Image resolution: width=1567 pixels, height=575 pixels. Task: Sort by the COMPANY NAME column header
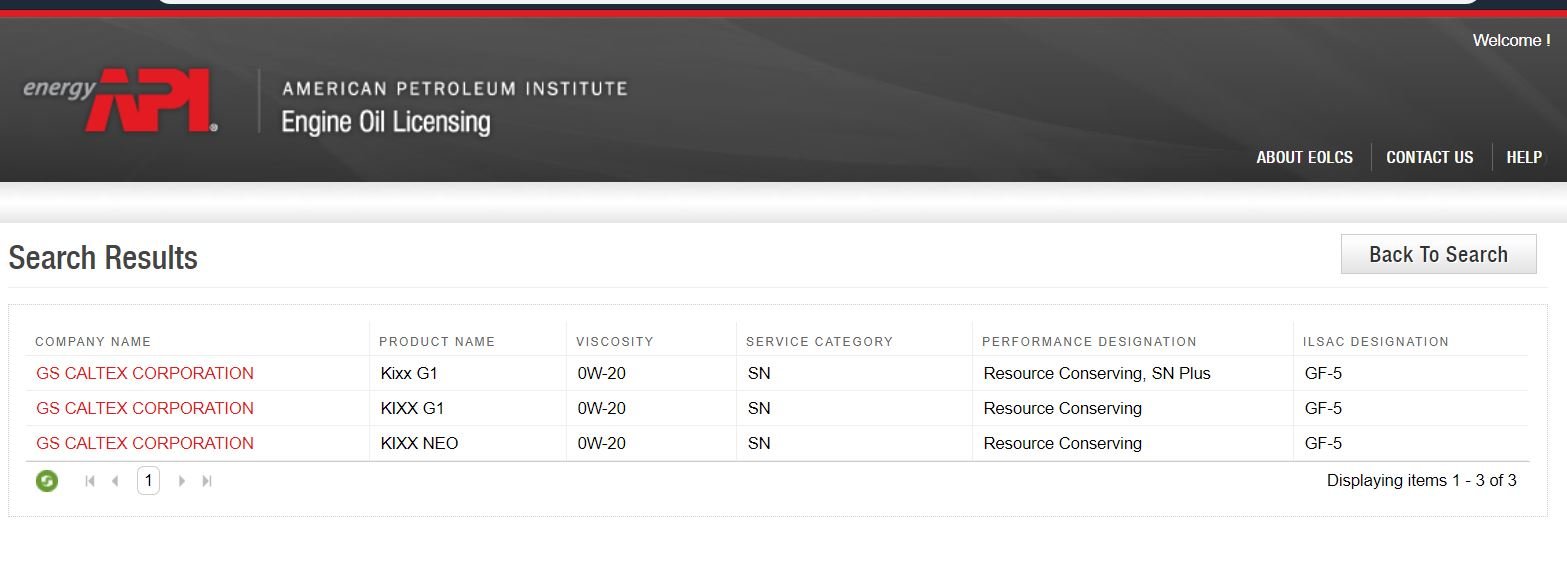coord(93,341)
